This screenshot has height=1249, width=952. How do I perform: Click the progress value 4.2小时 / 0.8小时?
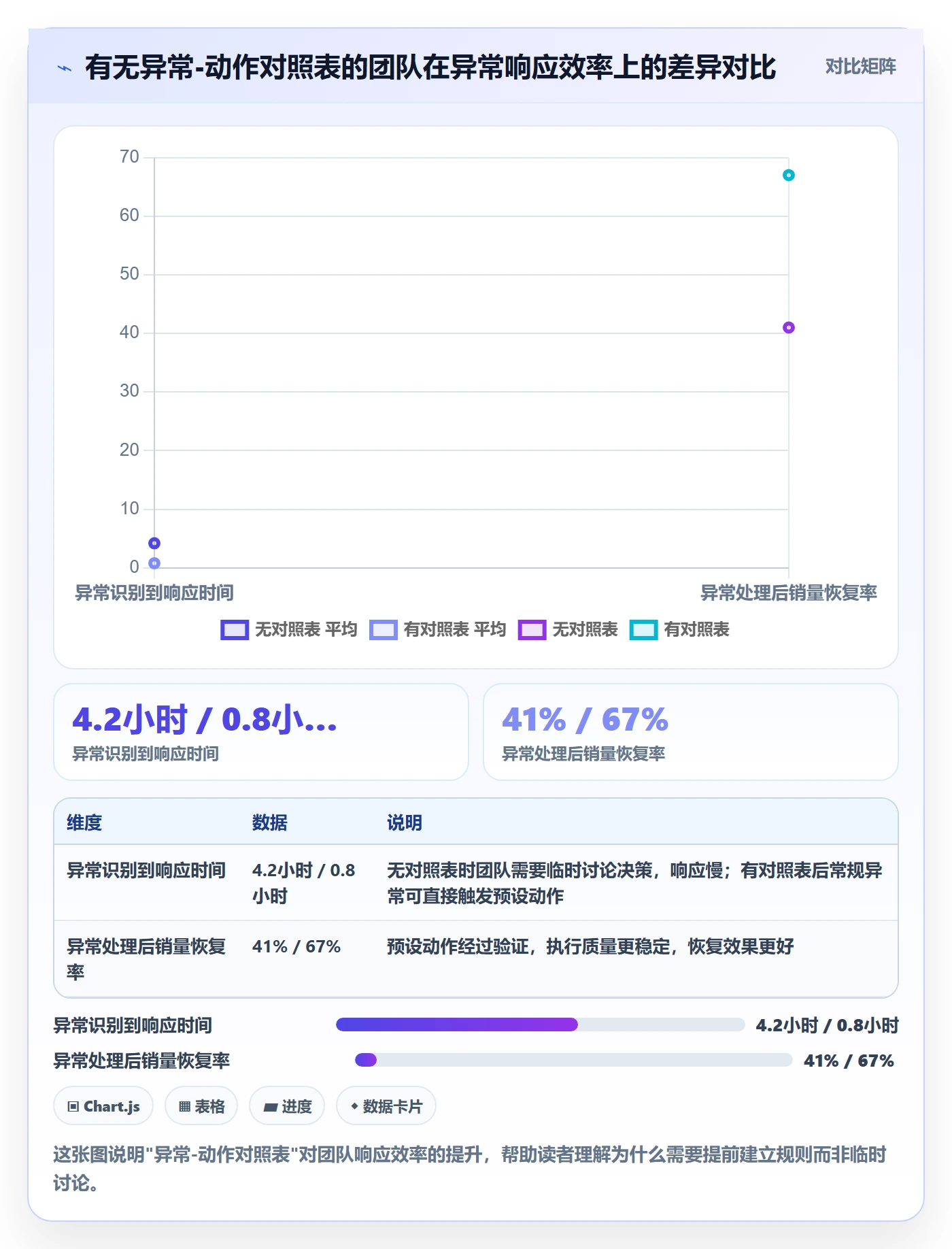point(827,1025)
